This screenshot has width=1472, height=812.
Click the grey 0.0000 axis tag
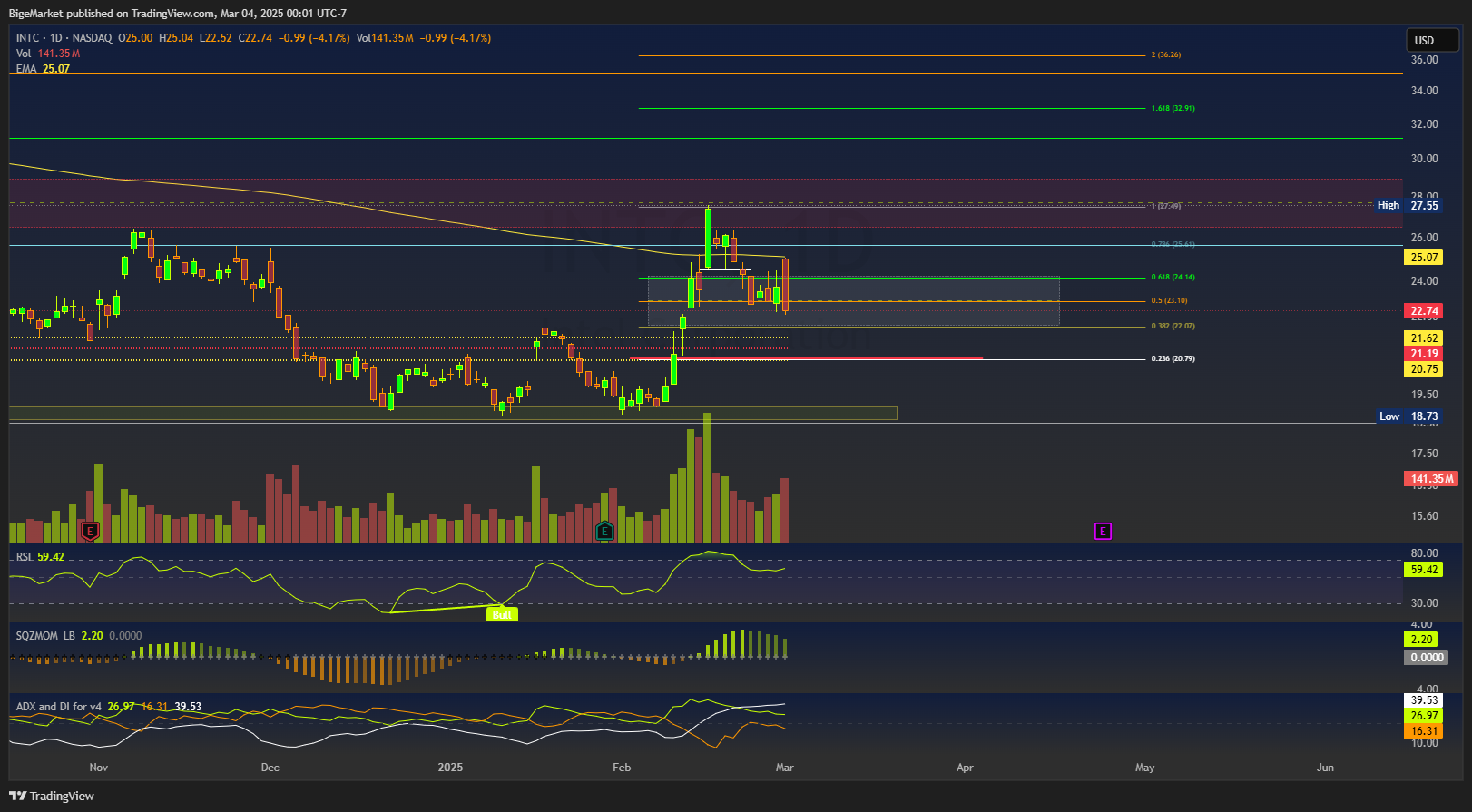point(1427,658)
